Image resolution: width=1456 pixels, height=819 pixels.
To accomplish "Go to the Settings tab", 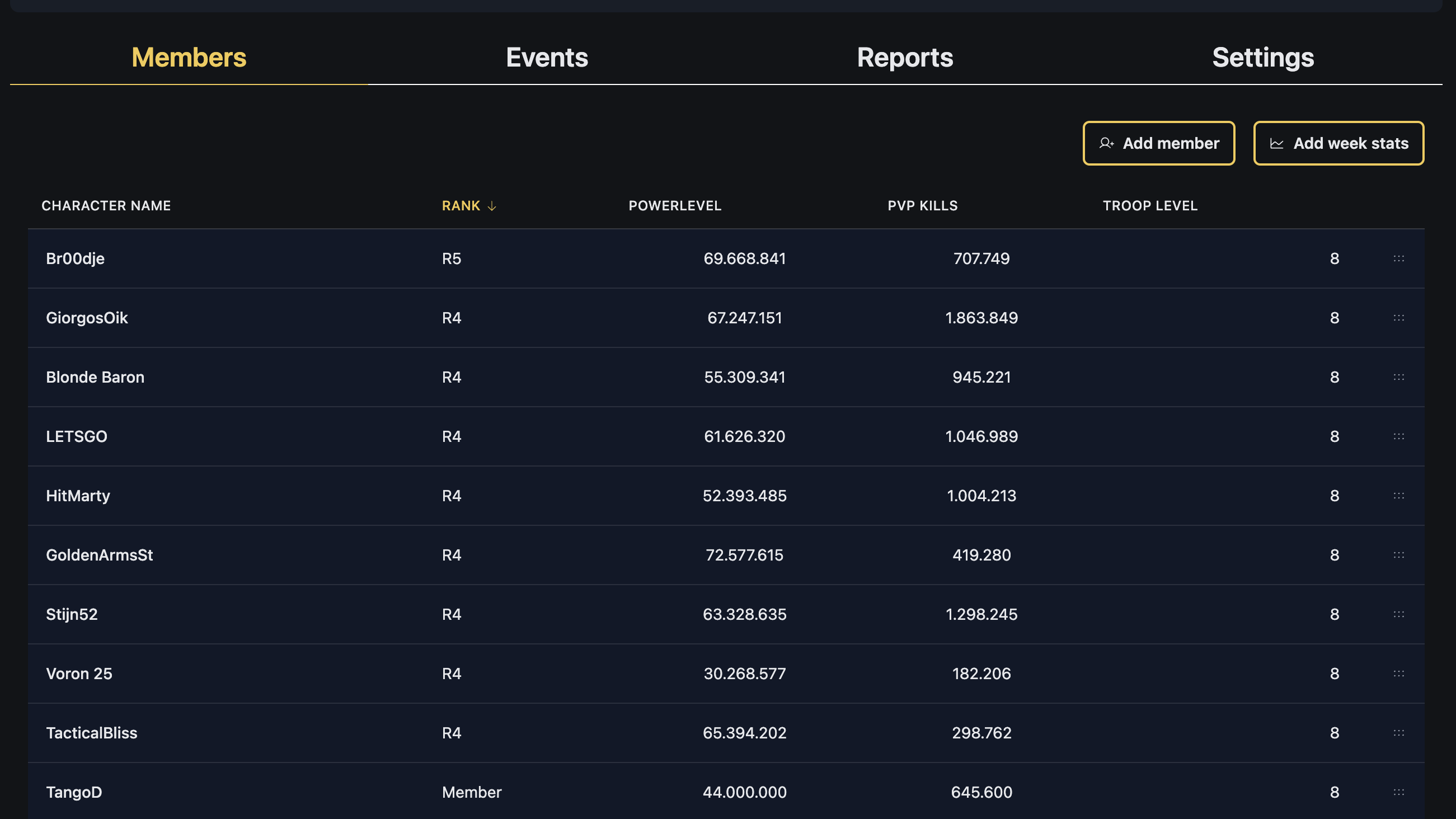I will 1262,57.
